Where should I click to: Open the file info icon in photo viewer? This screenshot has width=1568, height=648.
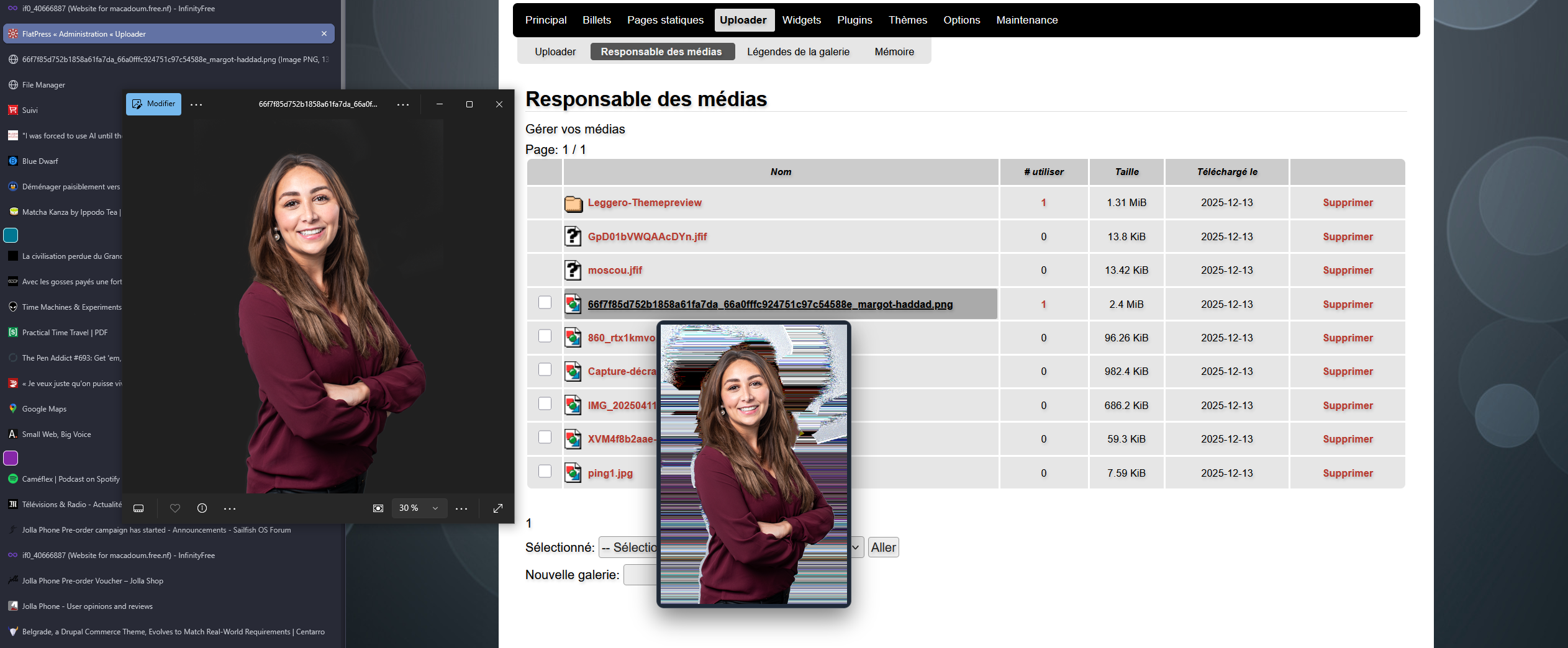click(202, 508)
